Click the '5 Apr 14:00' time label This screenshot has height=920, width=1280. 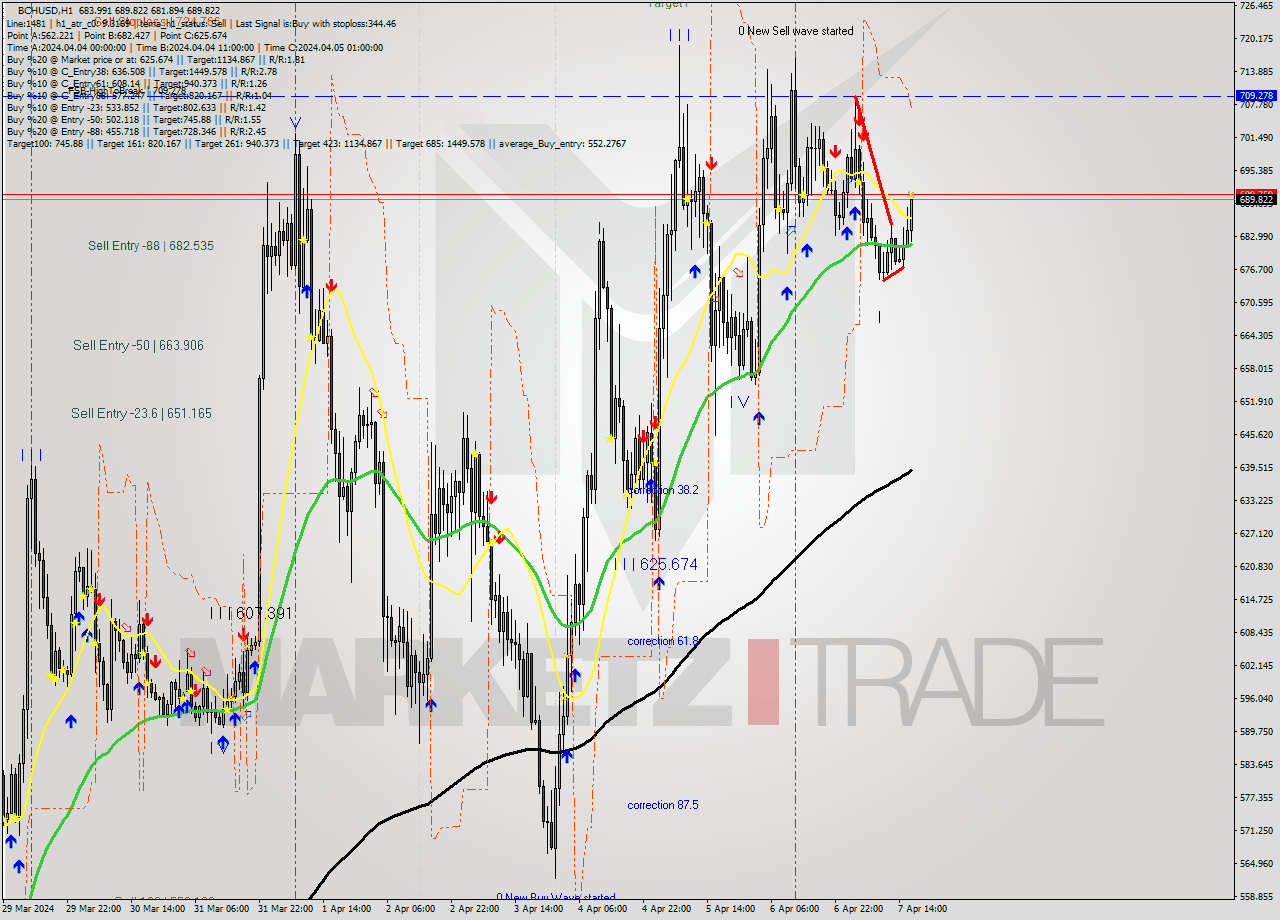[x=730, y=909]
